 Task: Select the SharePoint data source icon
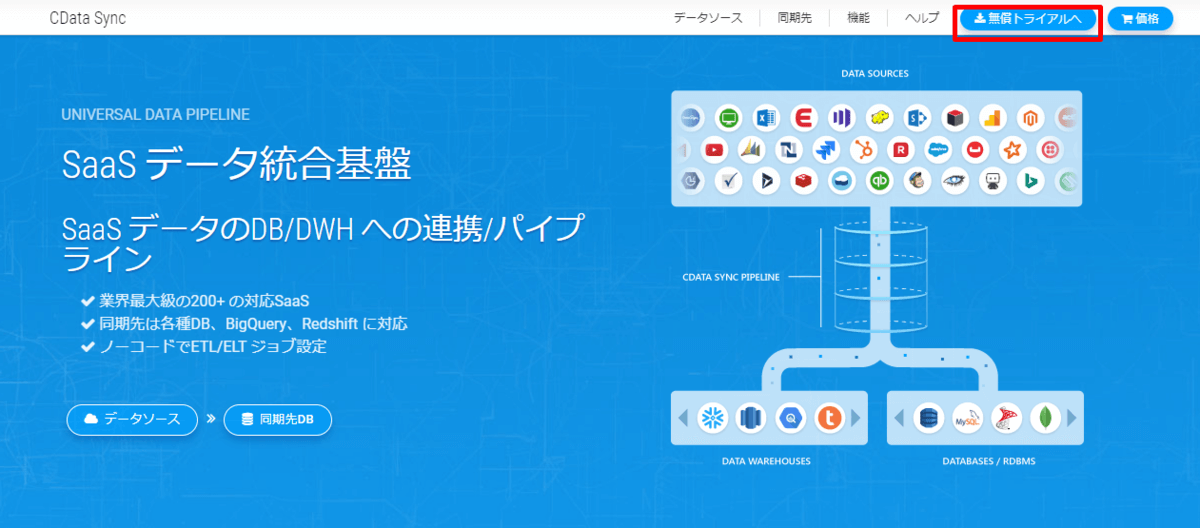point(917,118)
